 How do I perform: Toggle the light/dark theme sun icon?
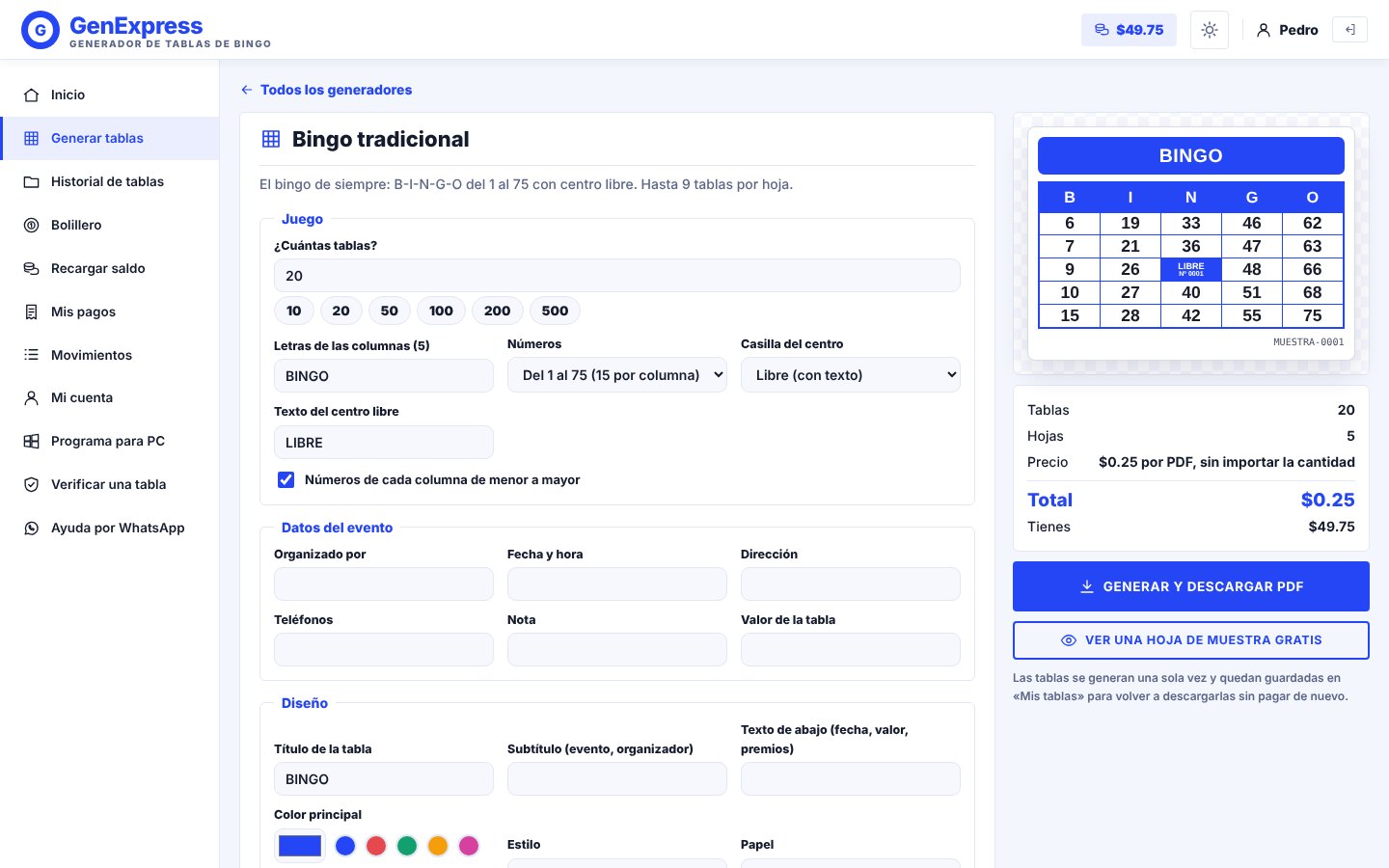(x=1210, y=30)
